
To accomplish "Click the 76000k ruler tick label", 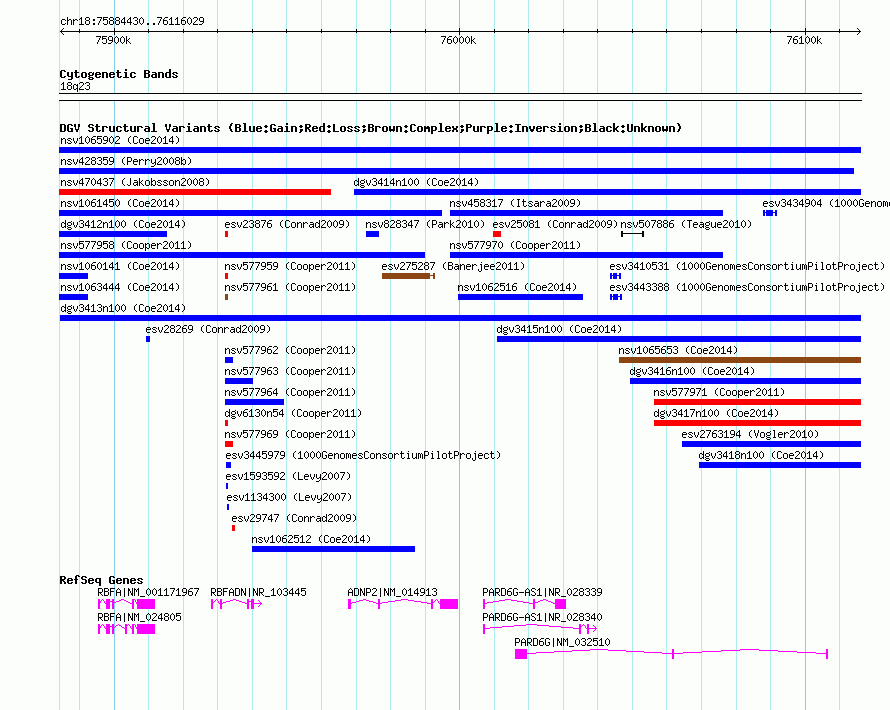I will [458, 40].
